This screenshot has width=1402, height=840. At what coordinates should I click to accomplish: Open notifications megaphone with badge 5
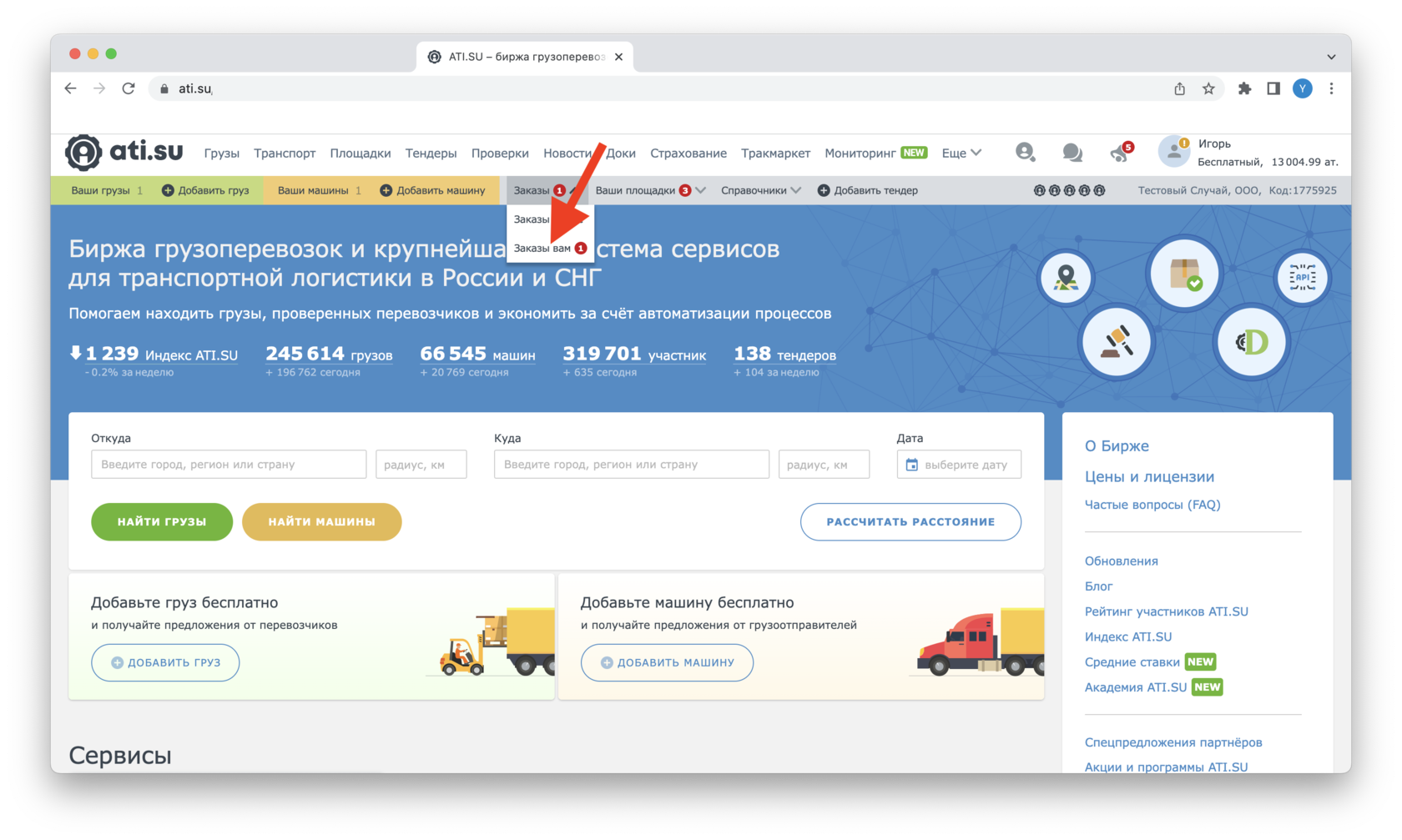click(x=1121, y=152)
